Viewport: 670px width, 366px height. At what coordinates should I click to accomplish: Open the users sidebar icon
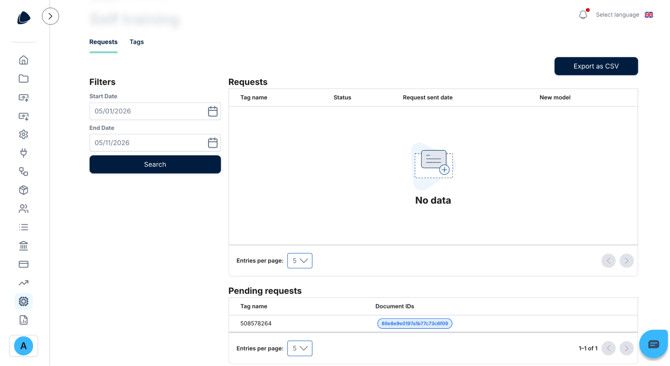click(x=24, y=208)
